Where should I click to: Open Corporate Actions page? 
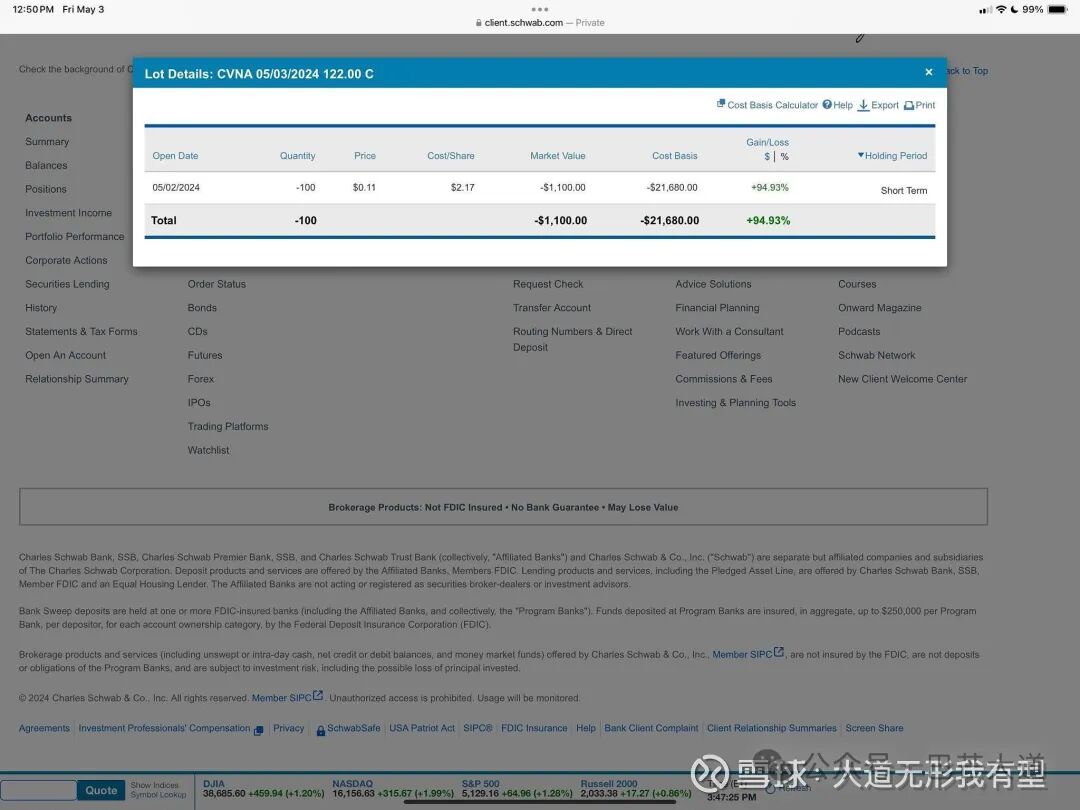pos(66,260)
